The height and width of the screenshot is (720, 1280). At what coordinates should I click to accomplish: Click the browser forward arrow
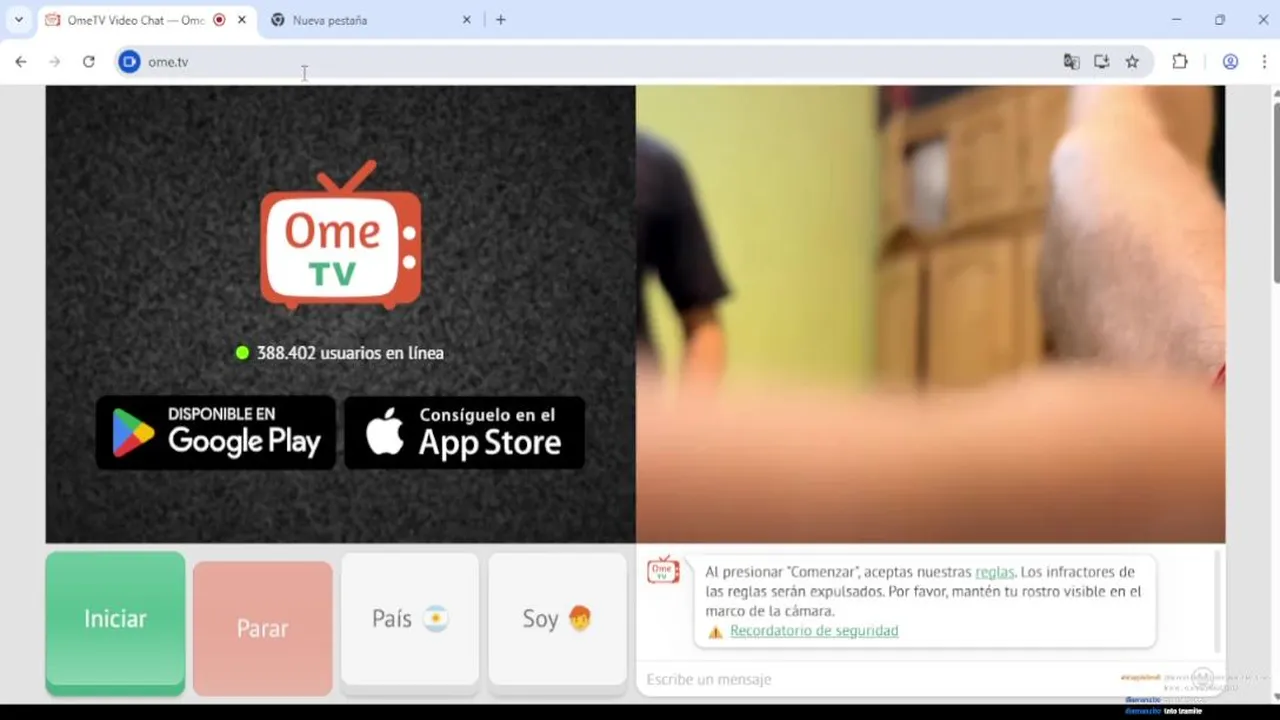55,62
